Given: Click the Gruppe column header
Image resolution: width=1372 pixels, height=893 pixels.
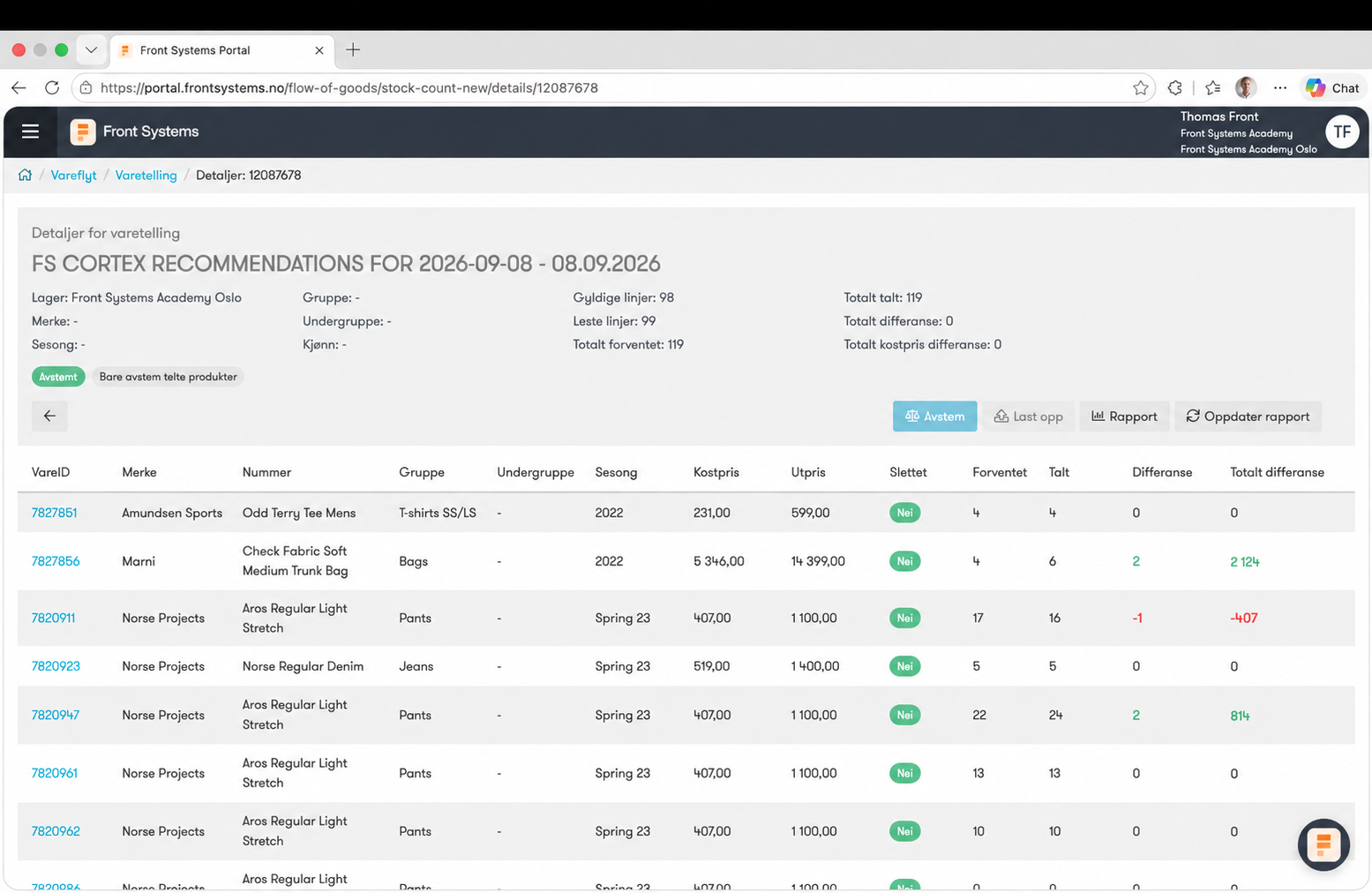Looking at the screenshot, I should [x=422, y=472].
